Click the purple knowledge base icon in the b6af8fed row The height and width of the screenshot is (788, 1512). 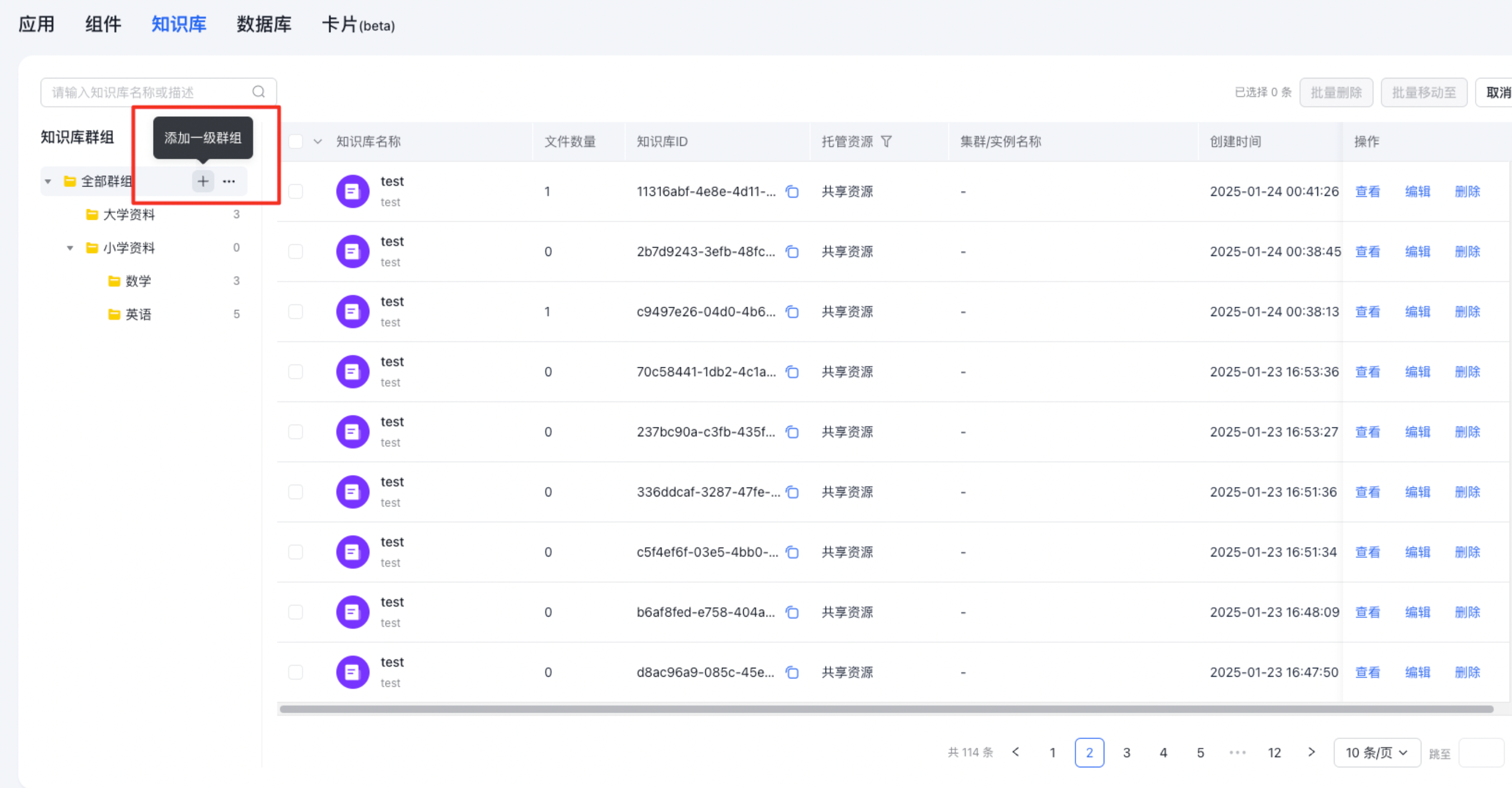[352, 612]
